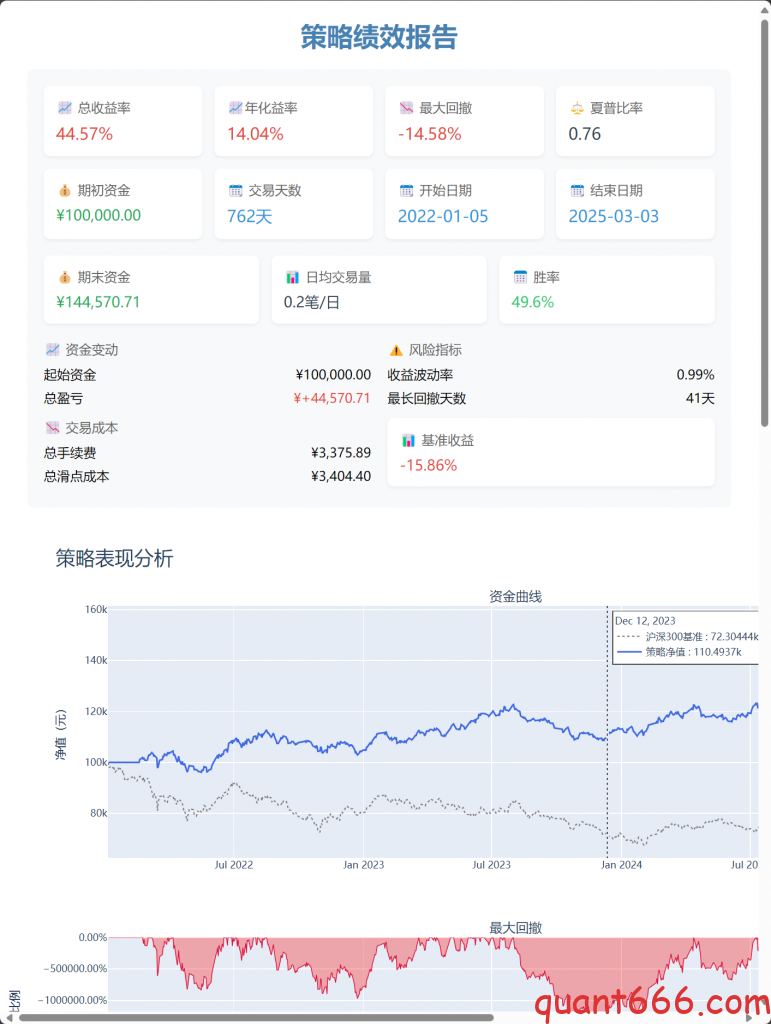Click the start date 2022-01-05

point(443,216)
